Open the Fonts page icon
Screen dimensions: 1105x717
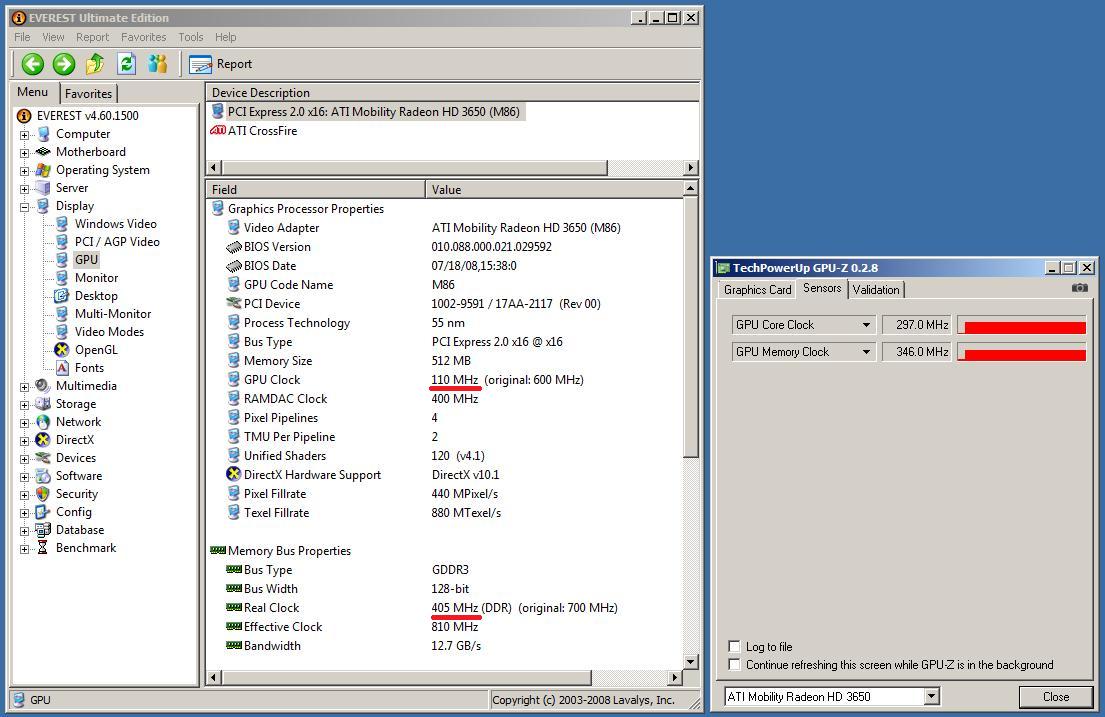point(62,368)
